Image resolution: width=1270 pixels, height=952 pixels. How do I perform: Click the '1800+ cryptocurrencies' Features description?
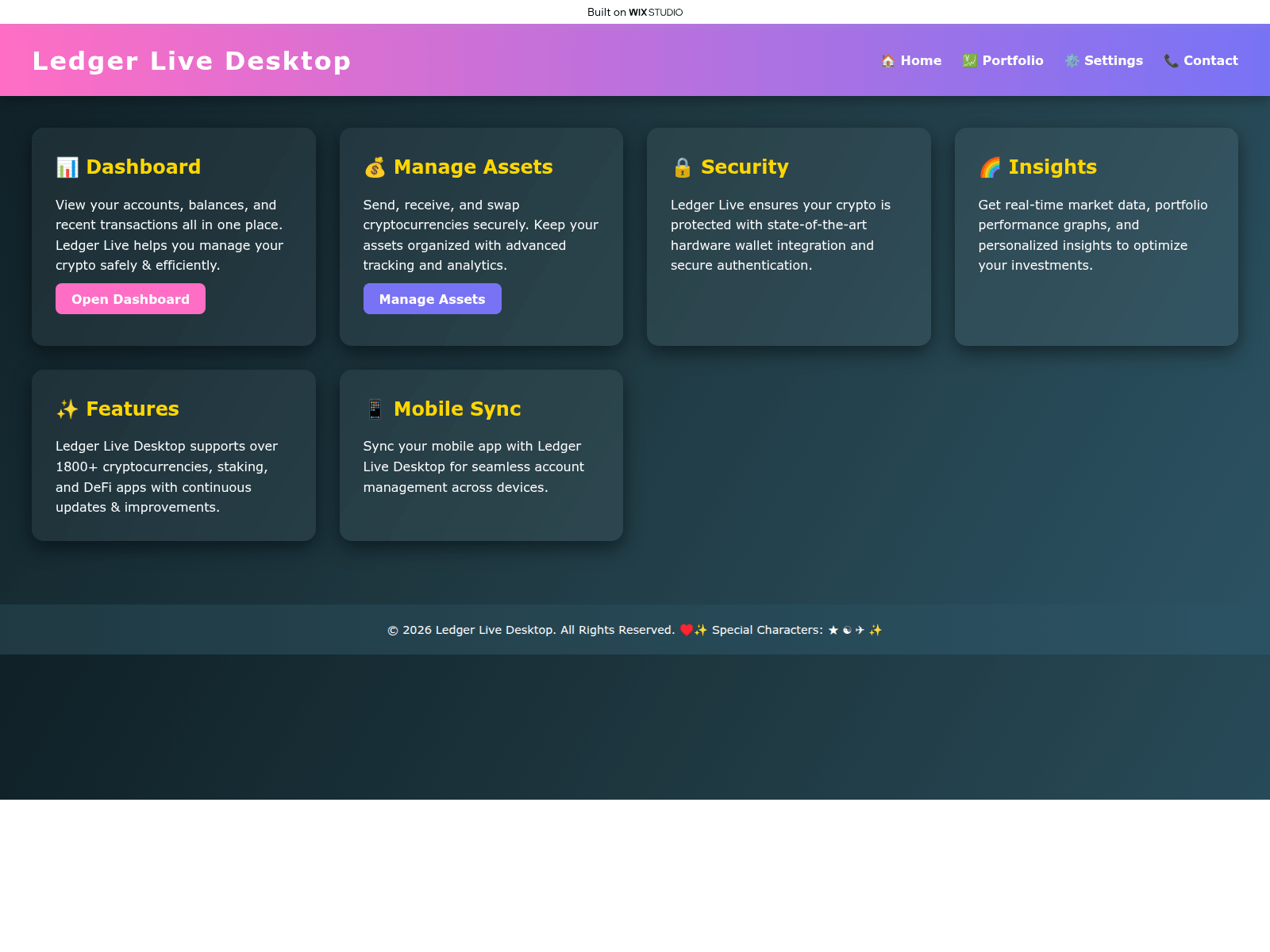point(167,477)
